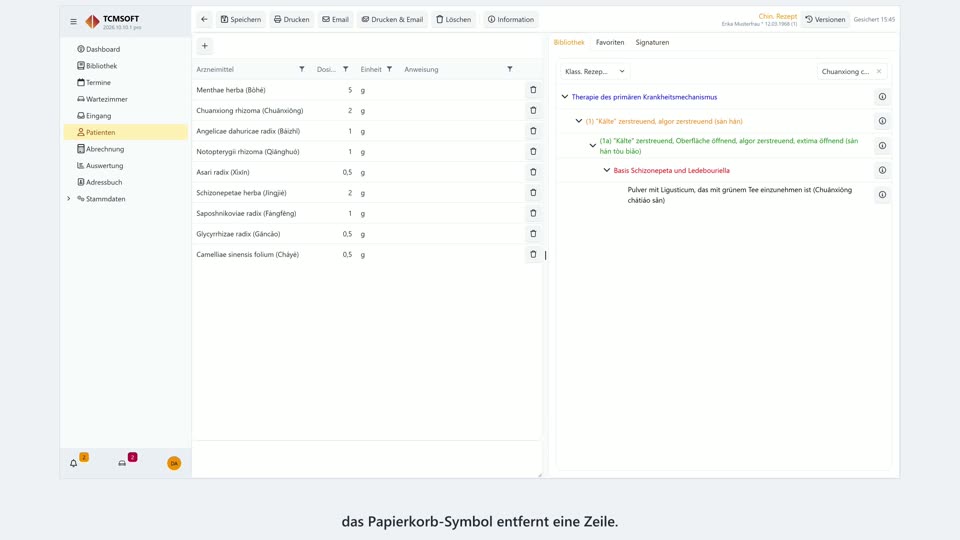
Task: Switch to the Favoriten tab
Action: (x=610, y=42)
